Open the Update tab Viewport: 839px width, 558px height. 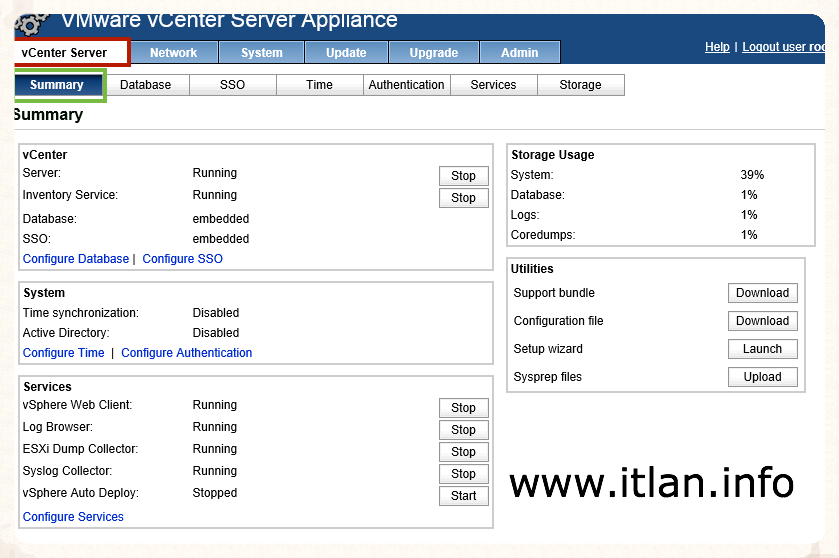point(346,53)
